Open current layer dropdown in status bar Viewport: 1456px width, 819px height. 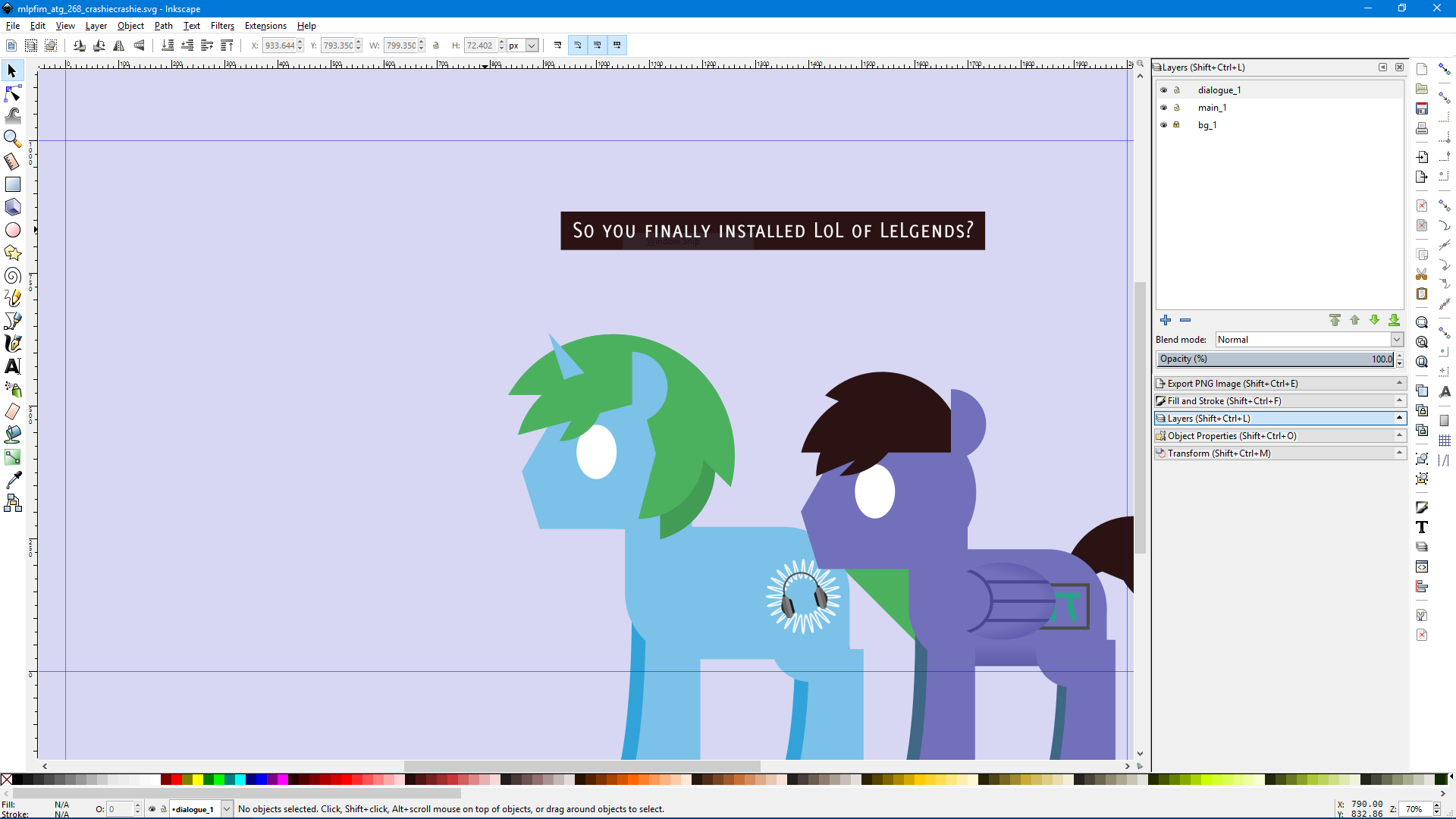[201, 809]
